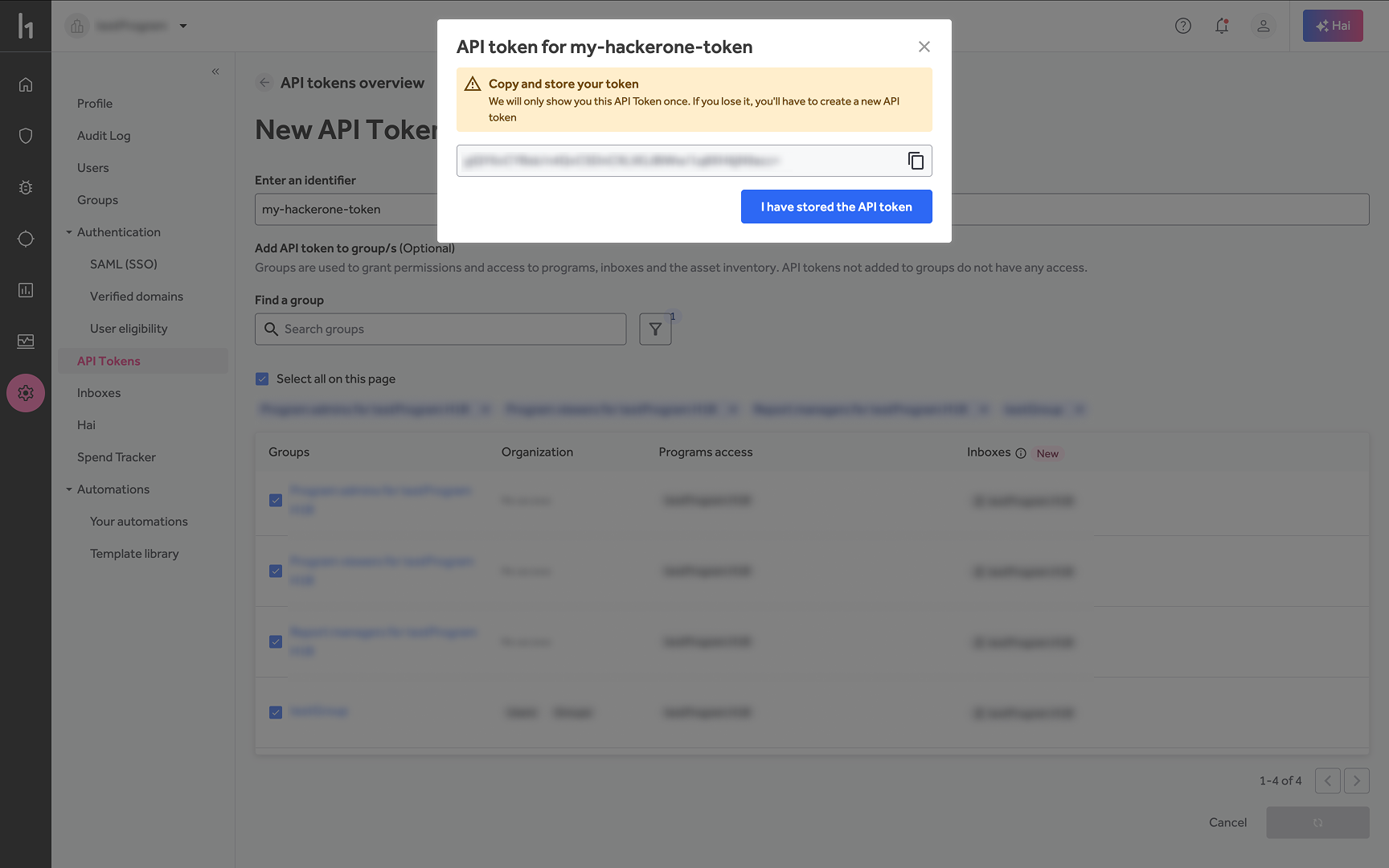This screenshot has height=868, width=1389.
Task: Open Inboxes settings
Action: click(99, 393)
